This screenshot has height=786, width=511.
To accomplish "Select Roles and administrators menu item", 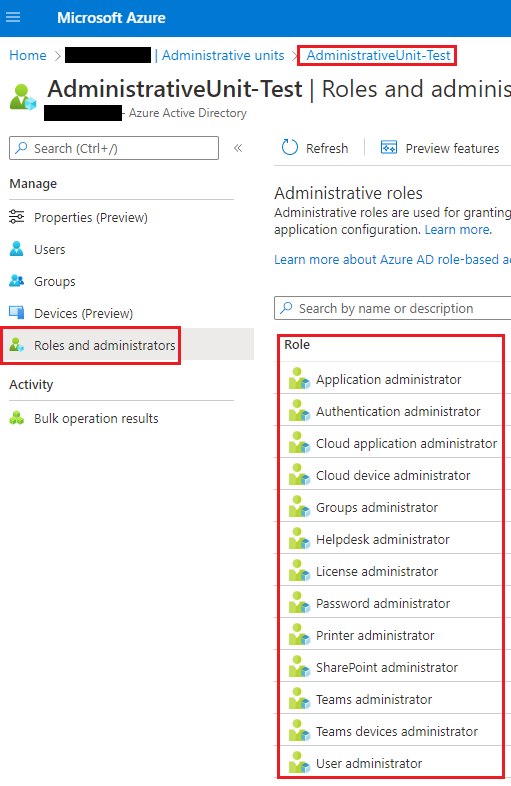I will pos(105,345).
